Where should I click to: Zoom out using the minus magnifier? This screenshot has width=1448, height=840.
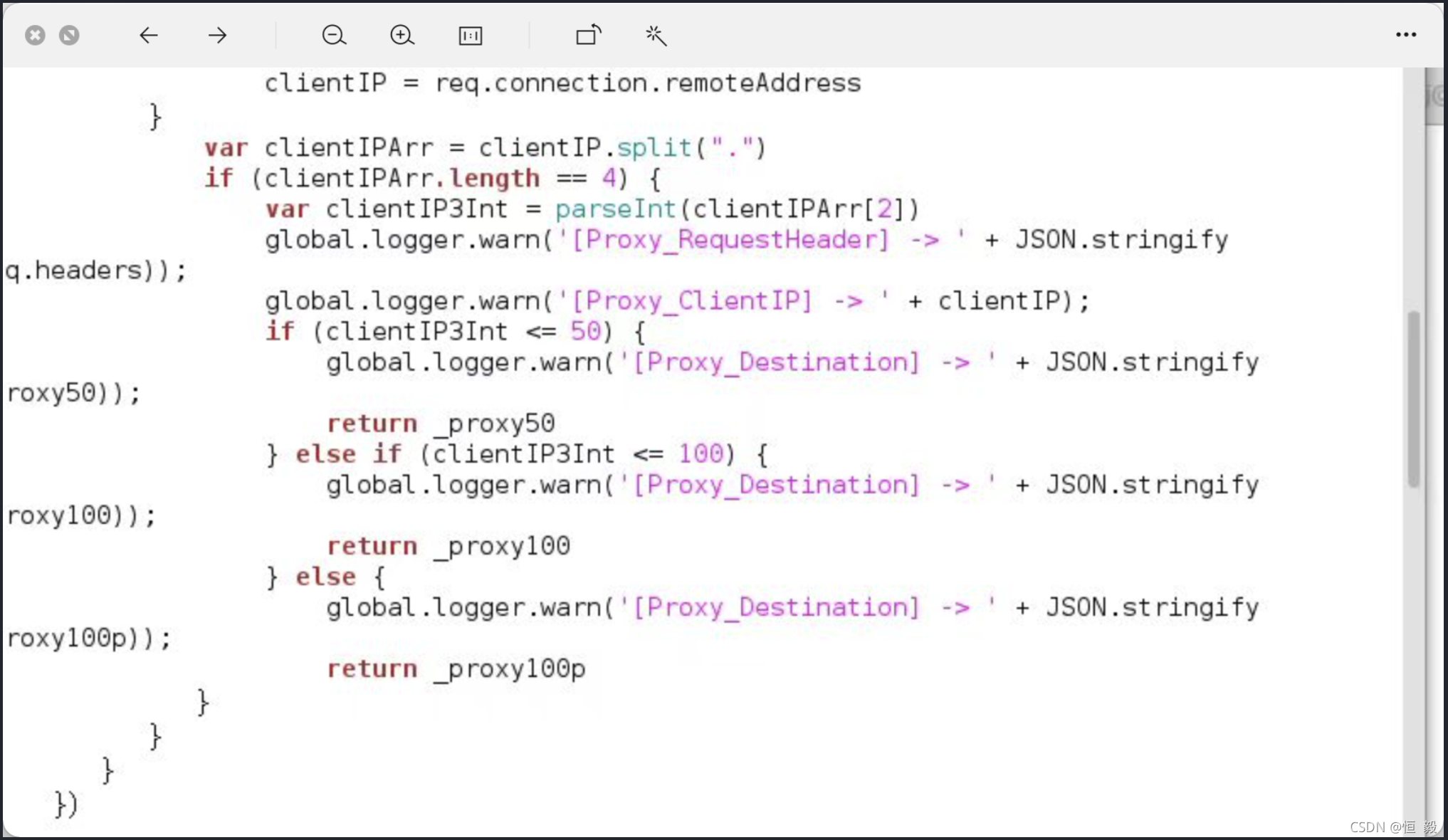tap(334, 35)
